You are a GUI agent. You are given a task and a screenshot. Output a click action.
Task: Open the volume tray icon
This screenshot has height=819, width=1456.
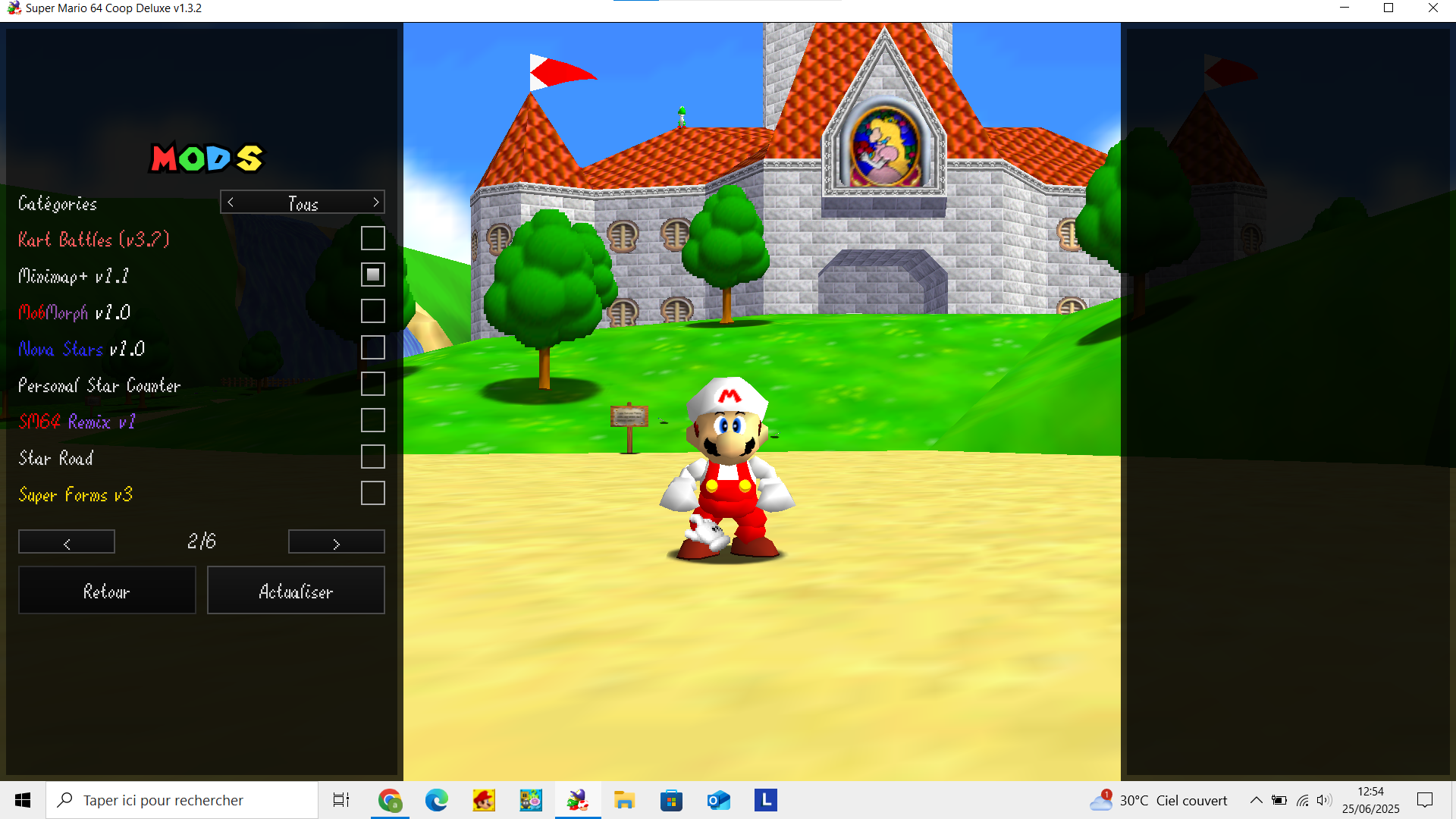coord(1324,800)
